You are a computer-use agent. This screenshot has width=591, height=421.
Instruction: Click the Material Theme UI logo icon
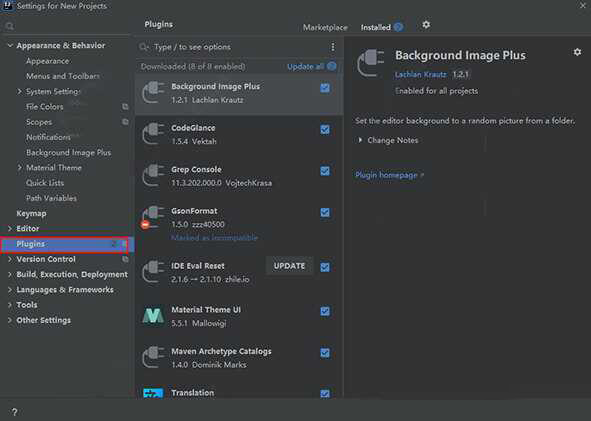click(153, 316)
